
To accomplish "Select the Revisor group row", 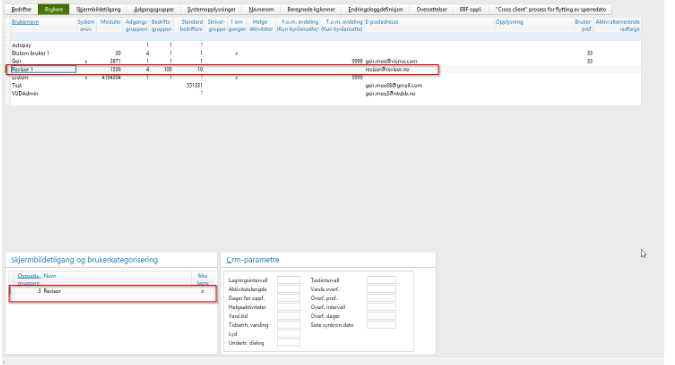I will pos(113,291).
